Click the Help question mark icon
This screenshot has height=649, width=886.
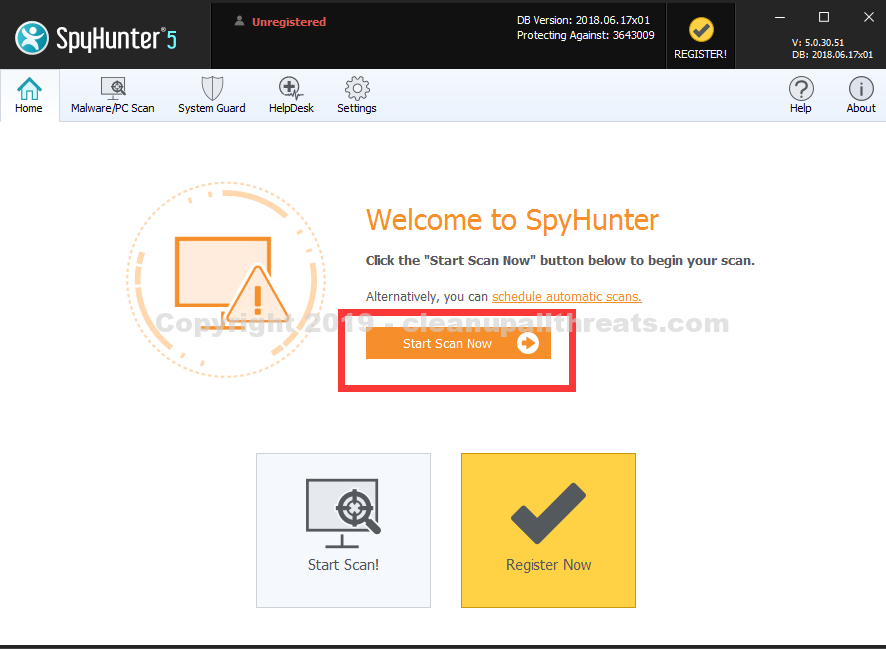800,96
